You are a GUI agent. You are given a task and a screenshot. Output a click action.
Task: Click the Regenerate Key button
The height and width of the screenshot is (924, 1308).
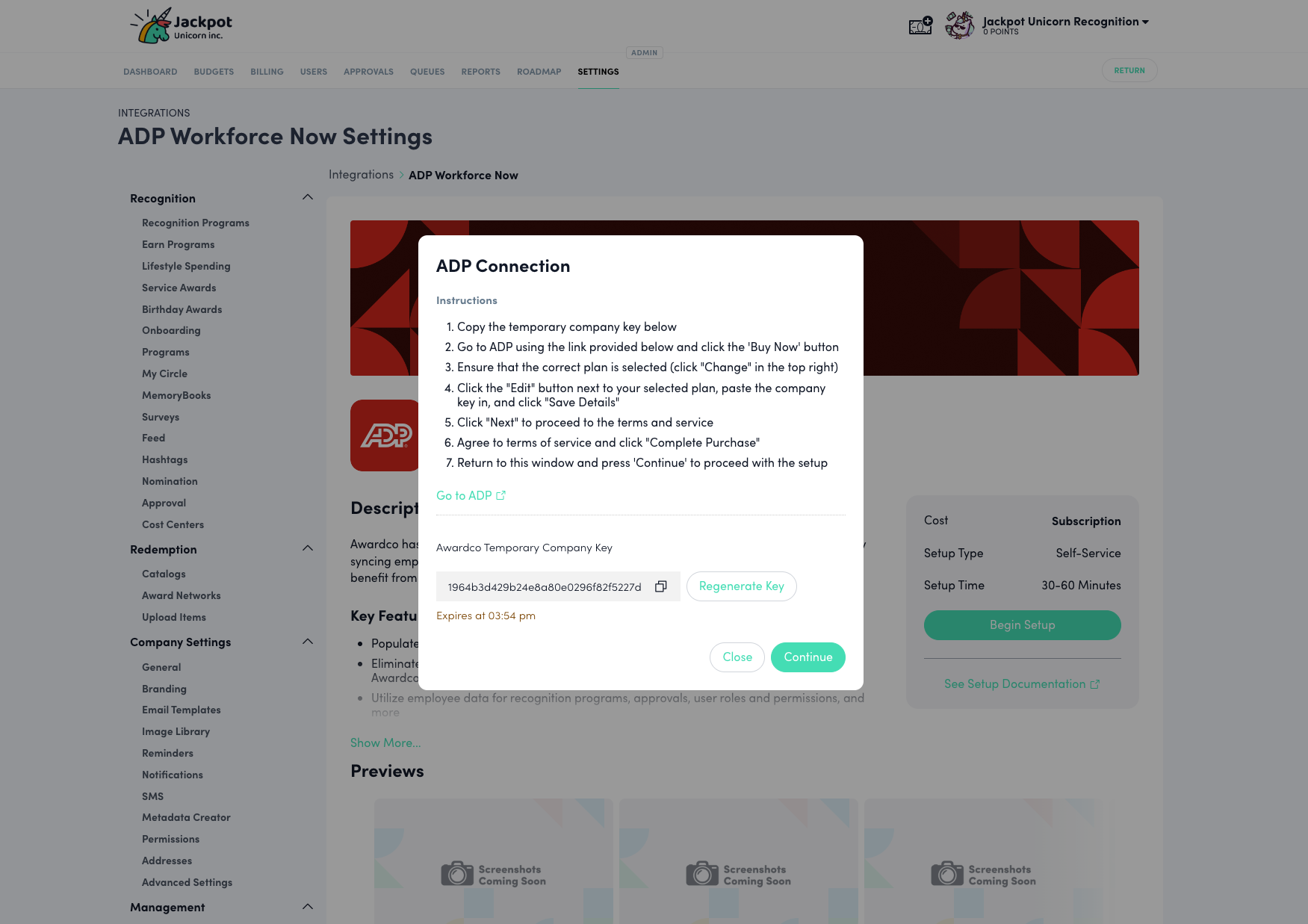[x=741, y=586]
